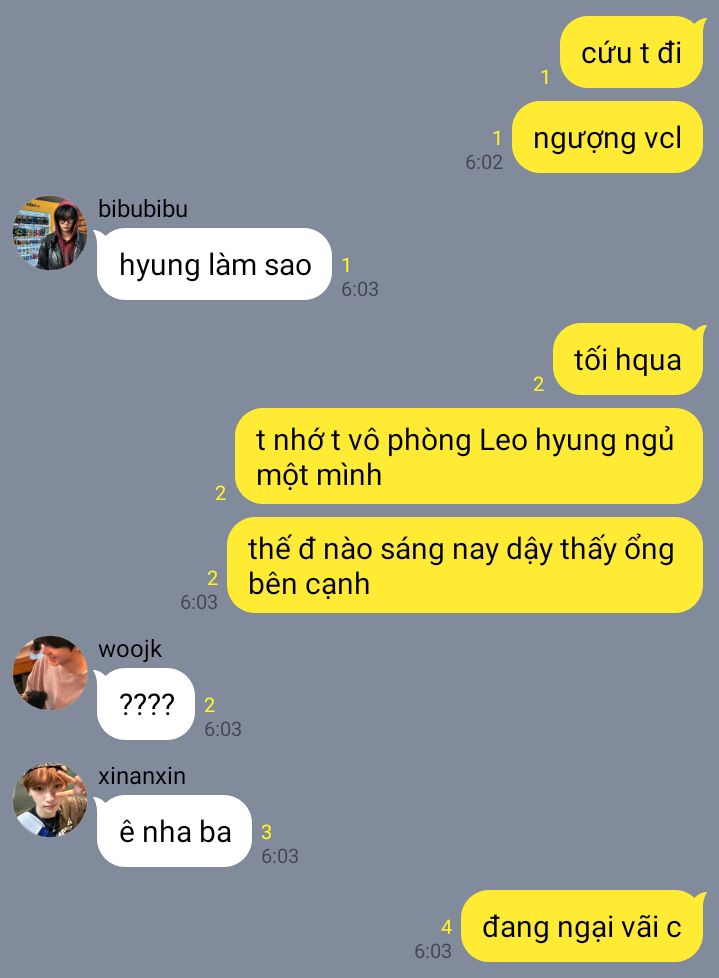Viewport: 719px width, 978px height.
Task: Tap the woojk username label
Action: [130, 649]
